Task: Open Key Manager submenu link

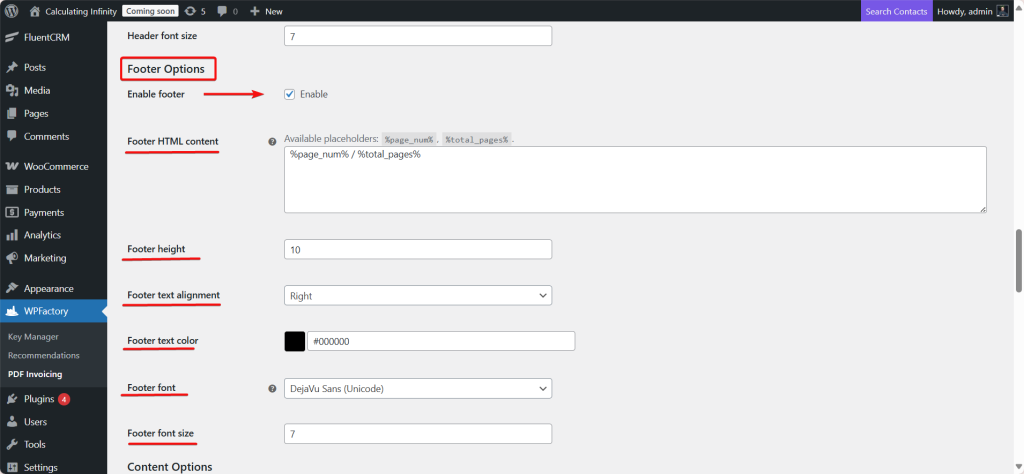Action: pos(33,337)
